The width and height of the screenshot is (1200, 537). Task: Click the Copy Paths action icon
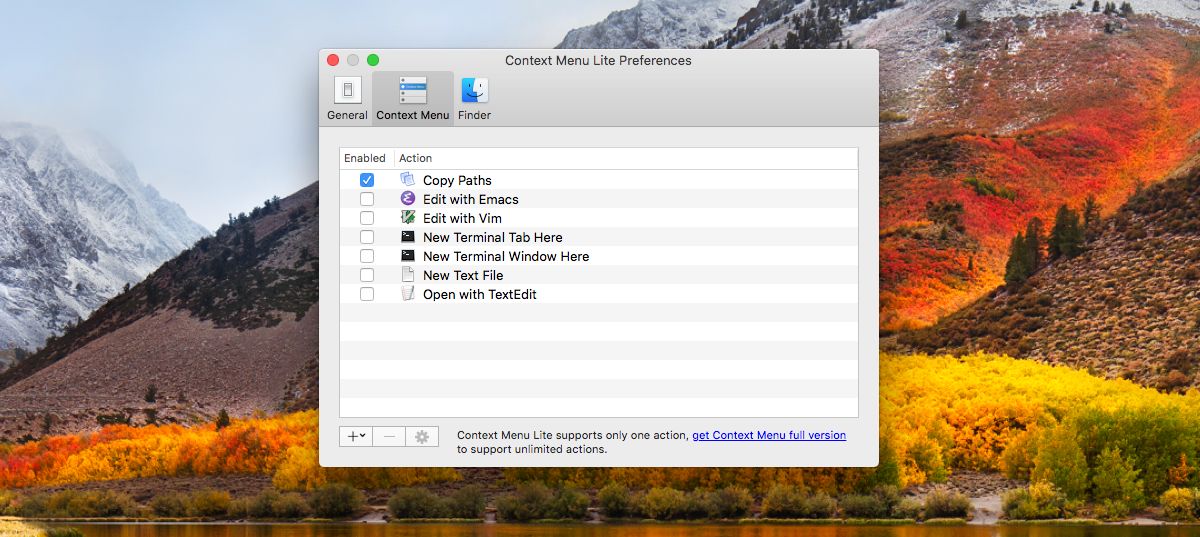tap(407, 180)
